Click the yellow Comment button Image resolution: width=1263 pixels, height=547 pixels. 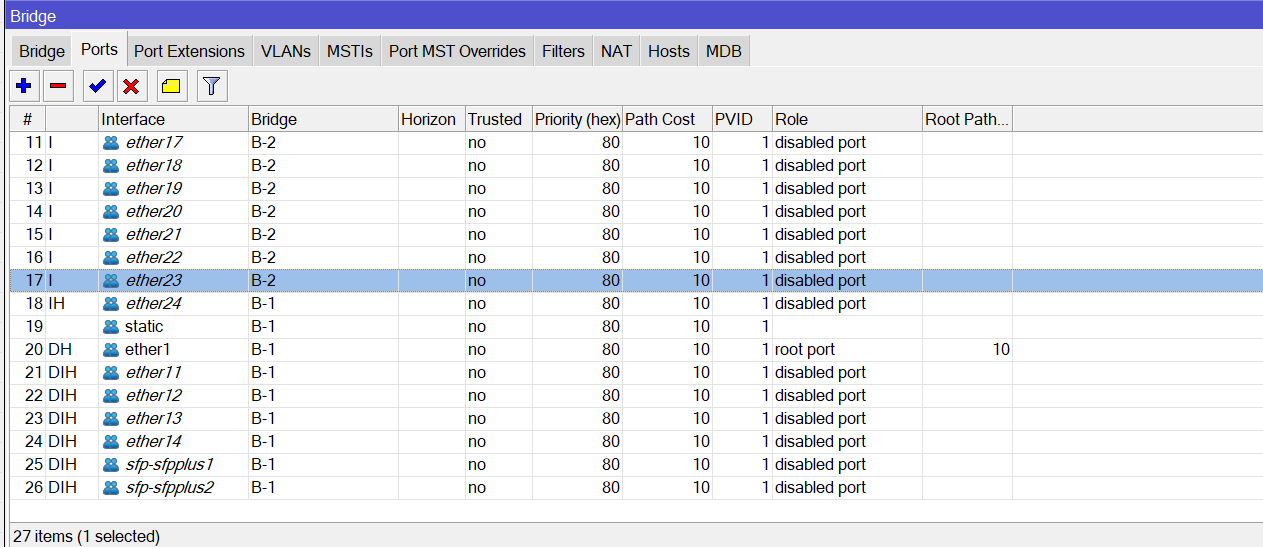click(171, 86)
